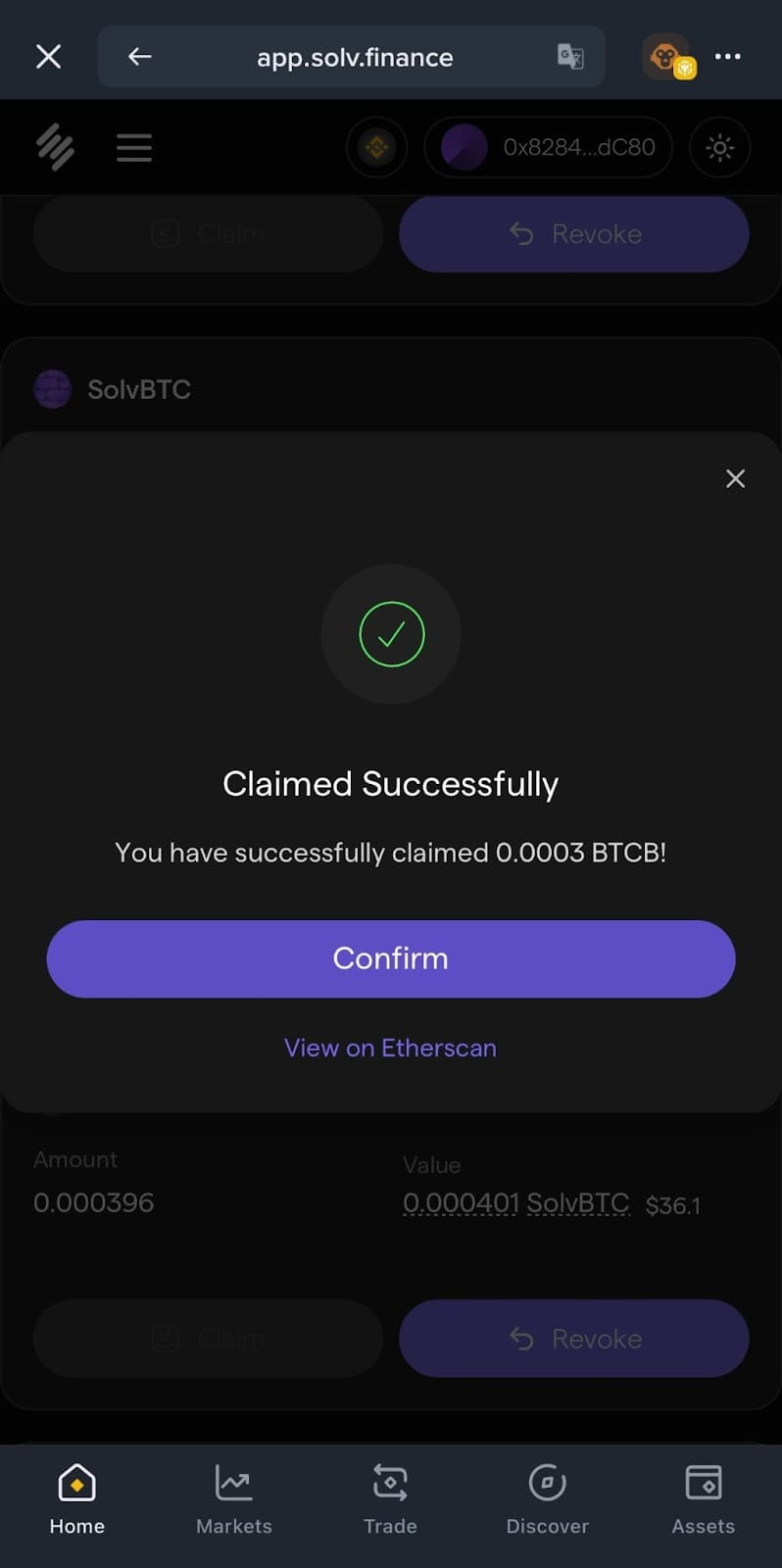The image size is (782, 1568).
Task: Open the three-dot more options menu
Action: coord(728,57)
